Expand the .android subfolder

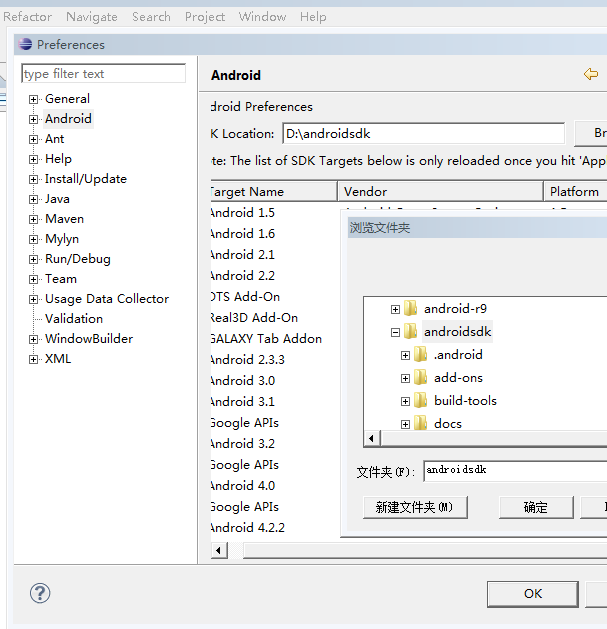pos(405,355)
